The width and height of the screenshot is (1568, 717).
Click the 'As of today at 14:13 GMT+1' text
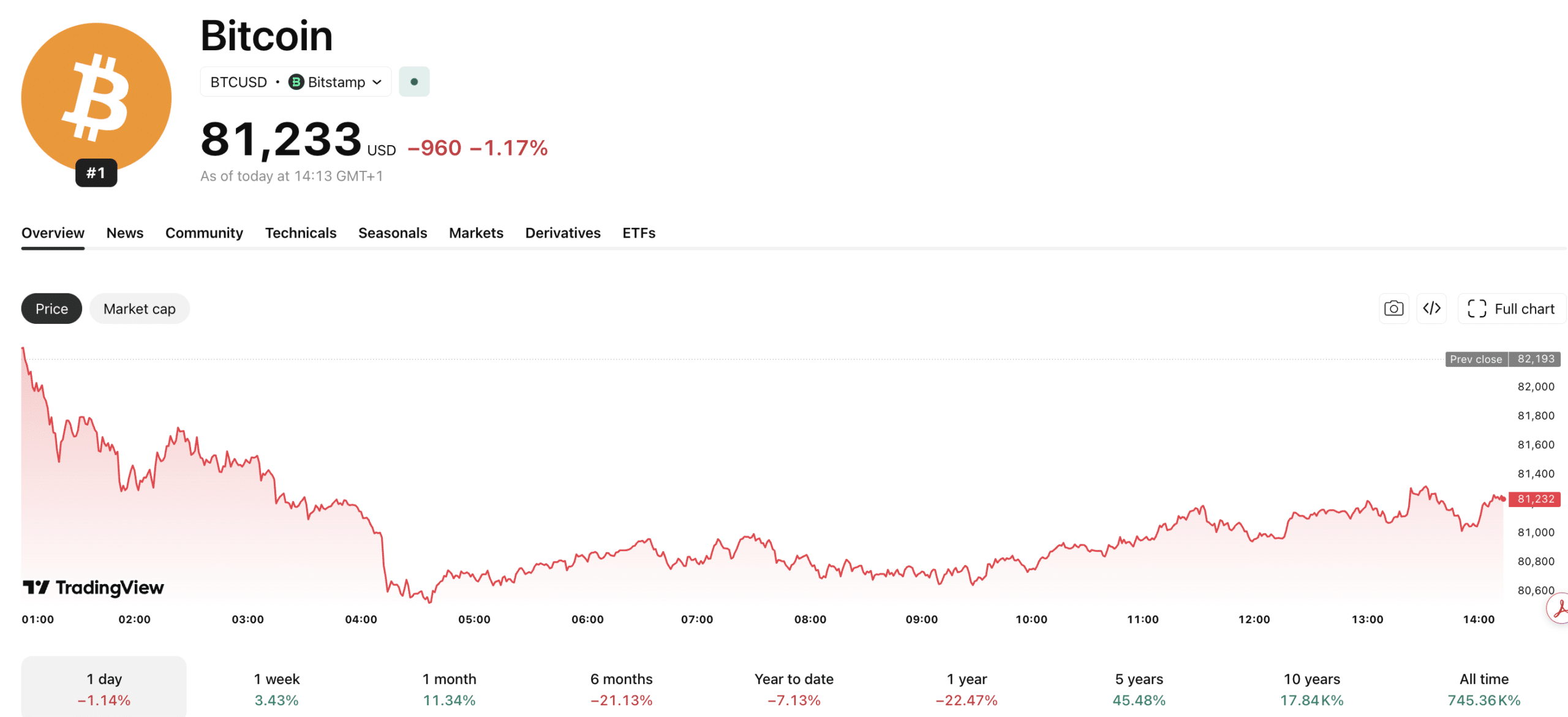292,176
